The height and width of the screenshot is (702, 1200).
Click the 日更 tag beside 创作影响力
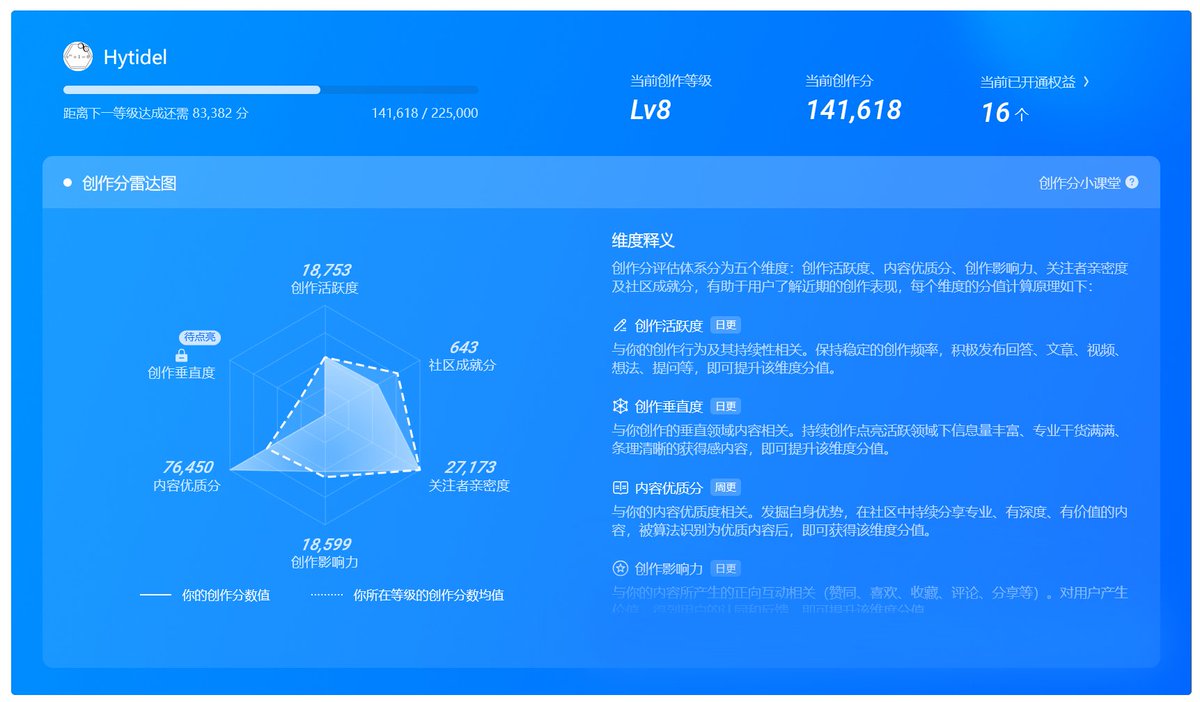pyautogui.click(x=726, y=568)
